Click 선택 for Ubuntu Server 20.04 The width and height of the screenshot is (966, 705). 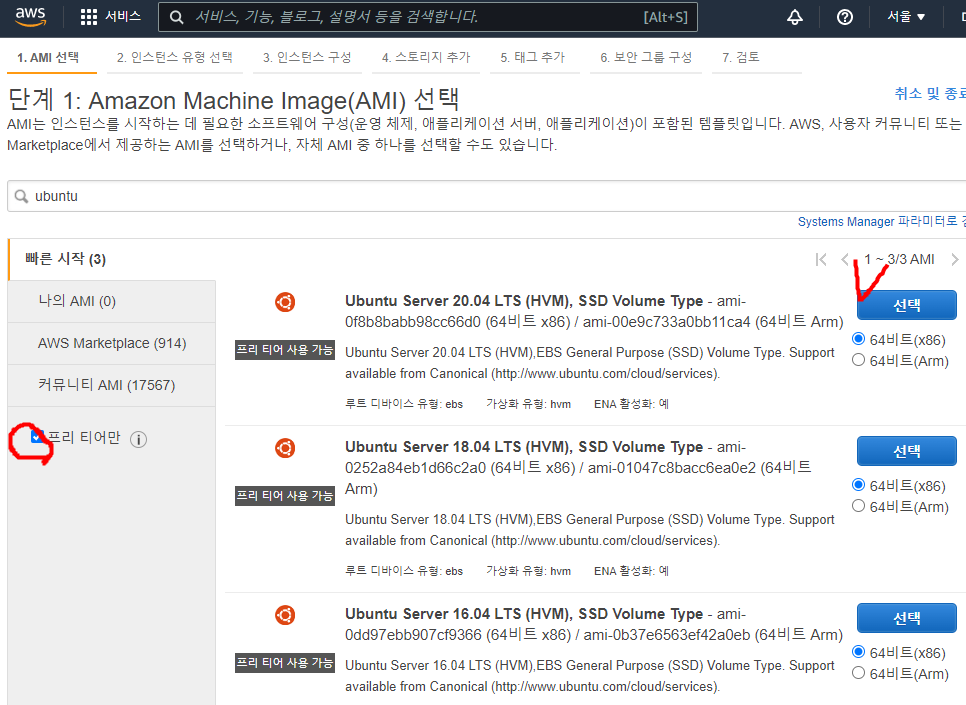point(907,305)
